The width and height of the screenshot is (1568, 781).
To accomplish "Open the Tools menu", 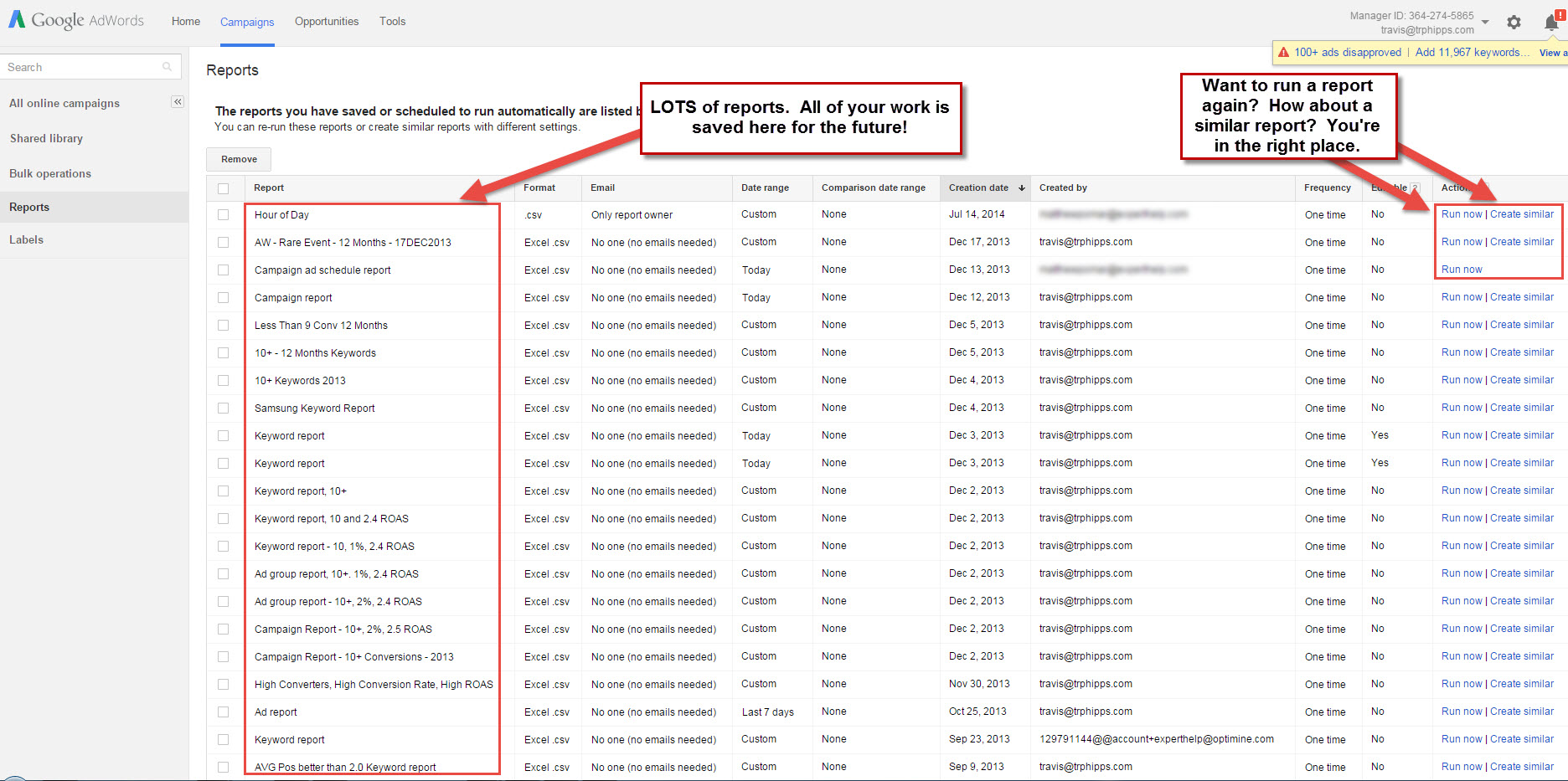I will tap(392, 22).
